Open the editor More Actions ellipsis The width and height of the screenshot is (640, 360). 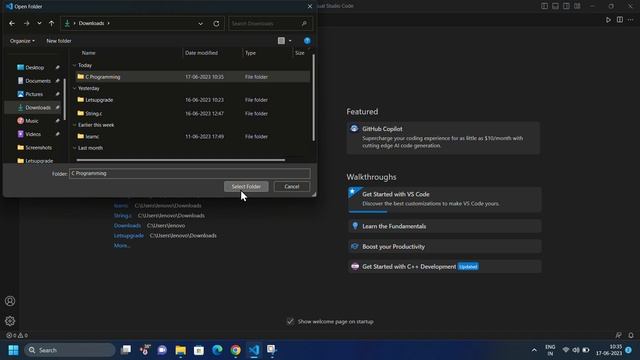click(x=631, y=20)
